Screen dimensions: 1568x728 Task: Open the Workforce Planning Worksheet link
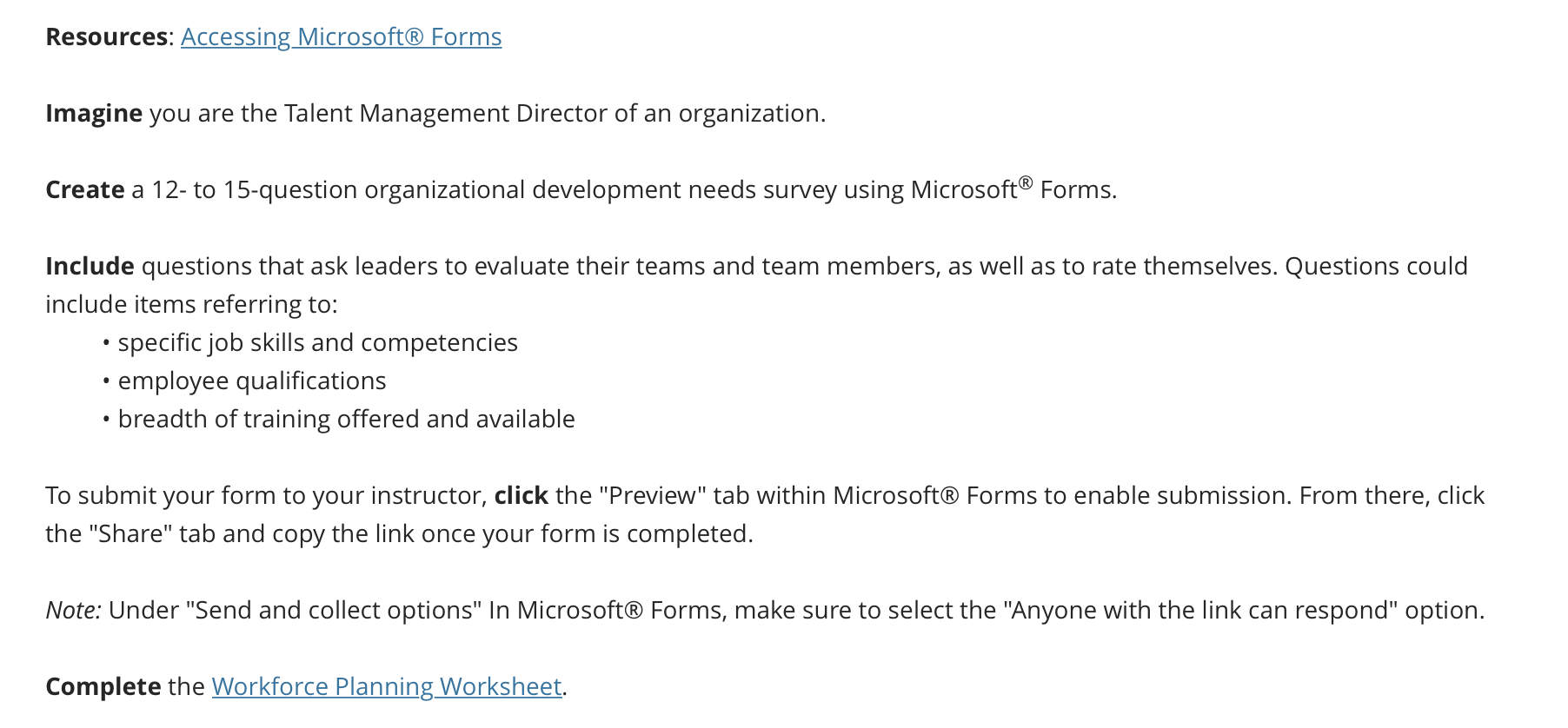tap(387, 687)
